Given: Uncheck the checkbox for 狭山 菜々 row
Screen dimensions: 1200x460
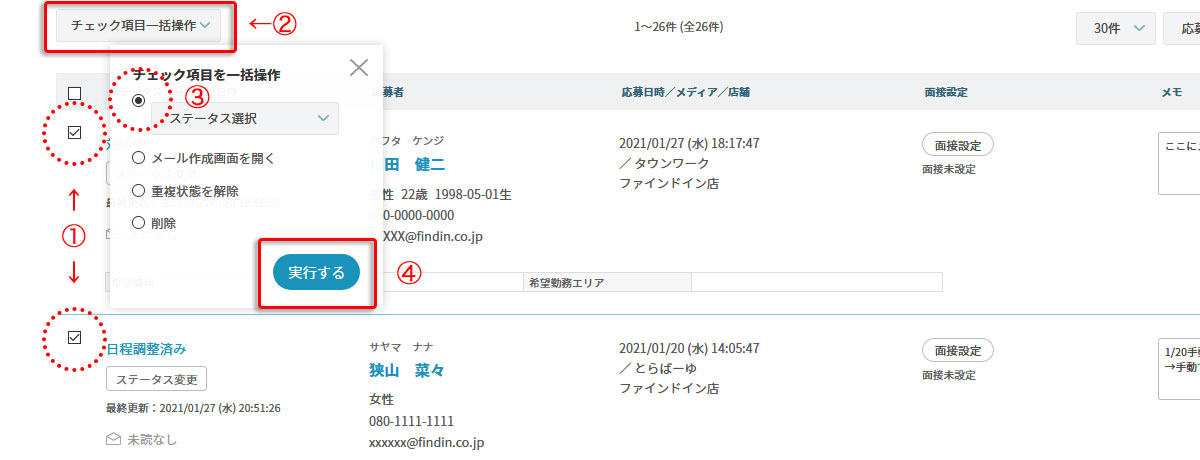Looking at the screenshot, I should click(74, 337).
